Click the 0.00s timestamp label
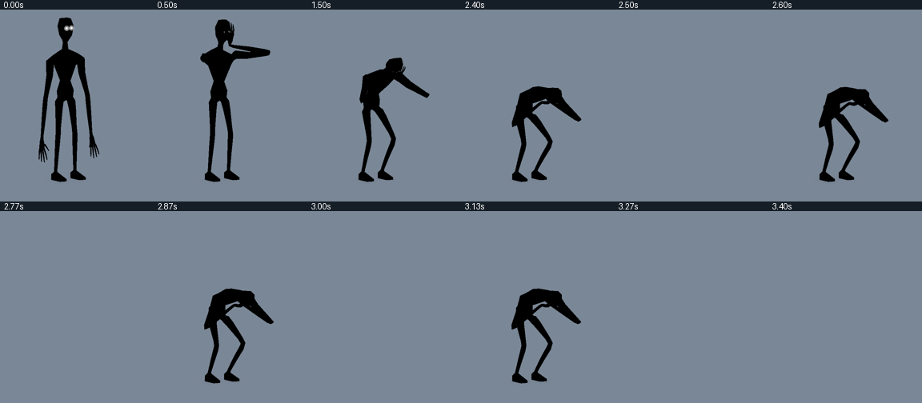 (14, 5)
